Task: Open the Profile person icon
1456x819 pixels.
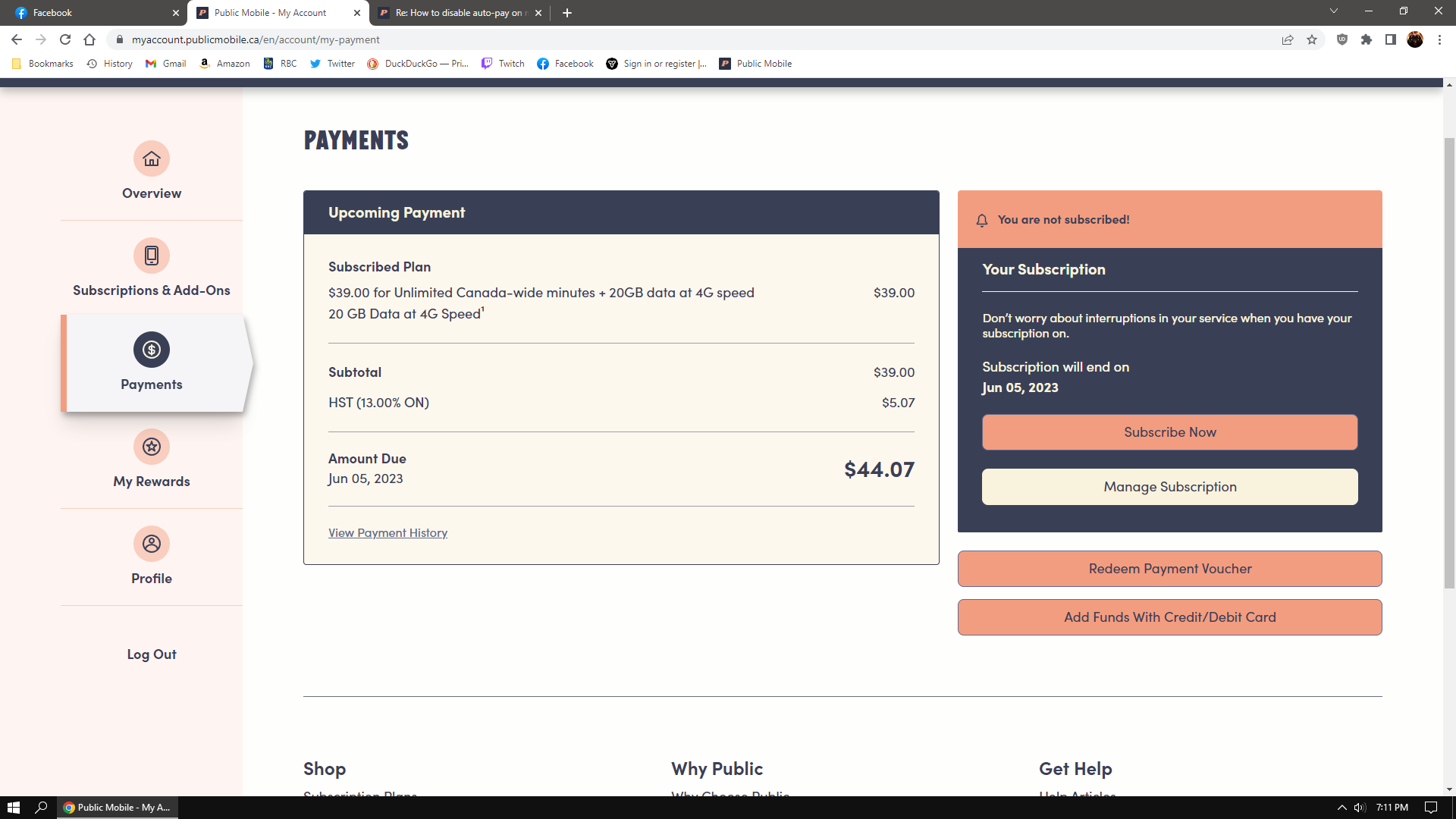Action: [x=152, y=544]
